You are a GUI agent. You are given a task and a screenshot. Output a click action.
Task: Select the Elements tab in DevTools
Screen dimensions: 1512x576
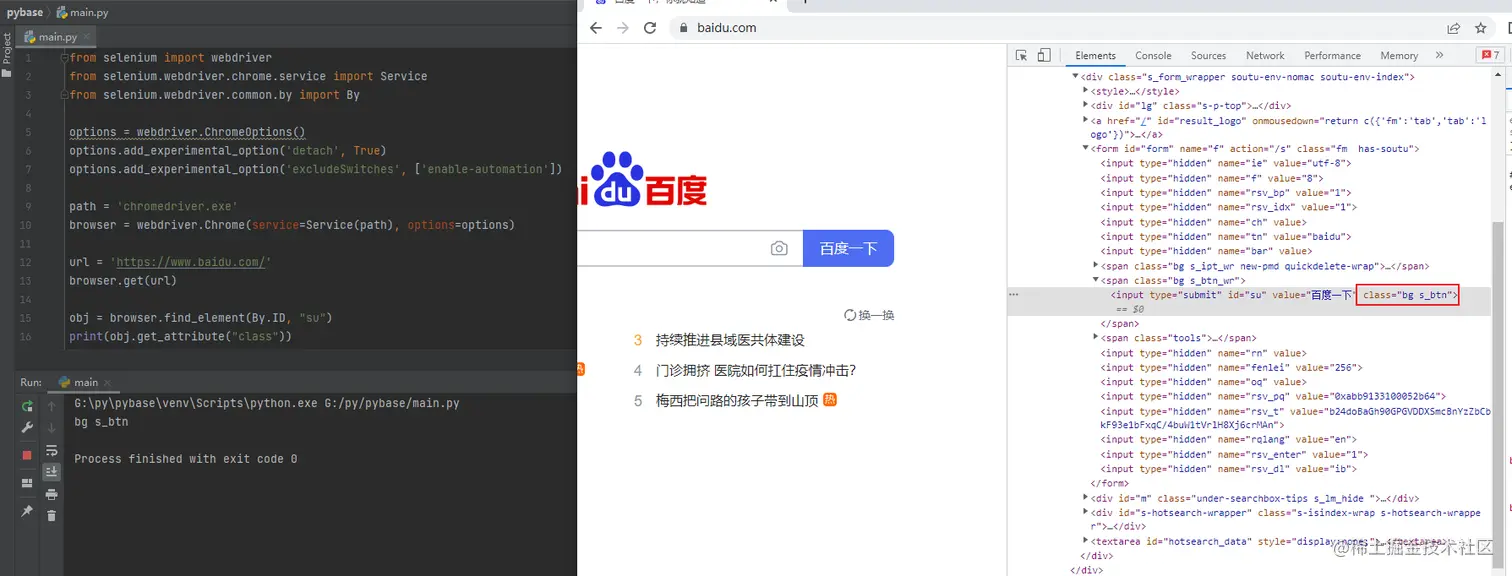click(1095, 56)
